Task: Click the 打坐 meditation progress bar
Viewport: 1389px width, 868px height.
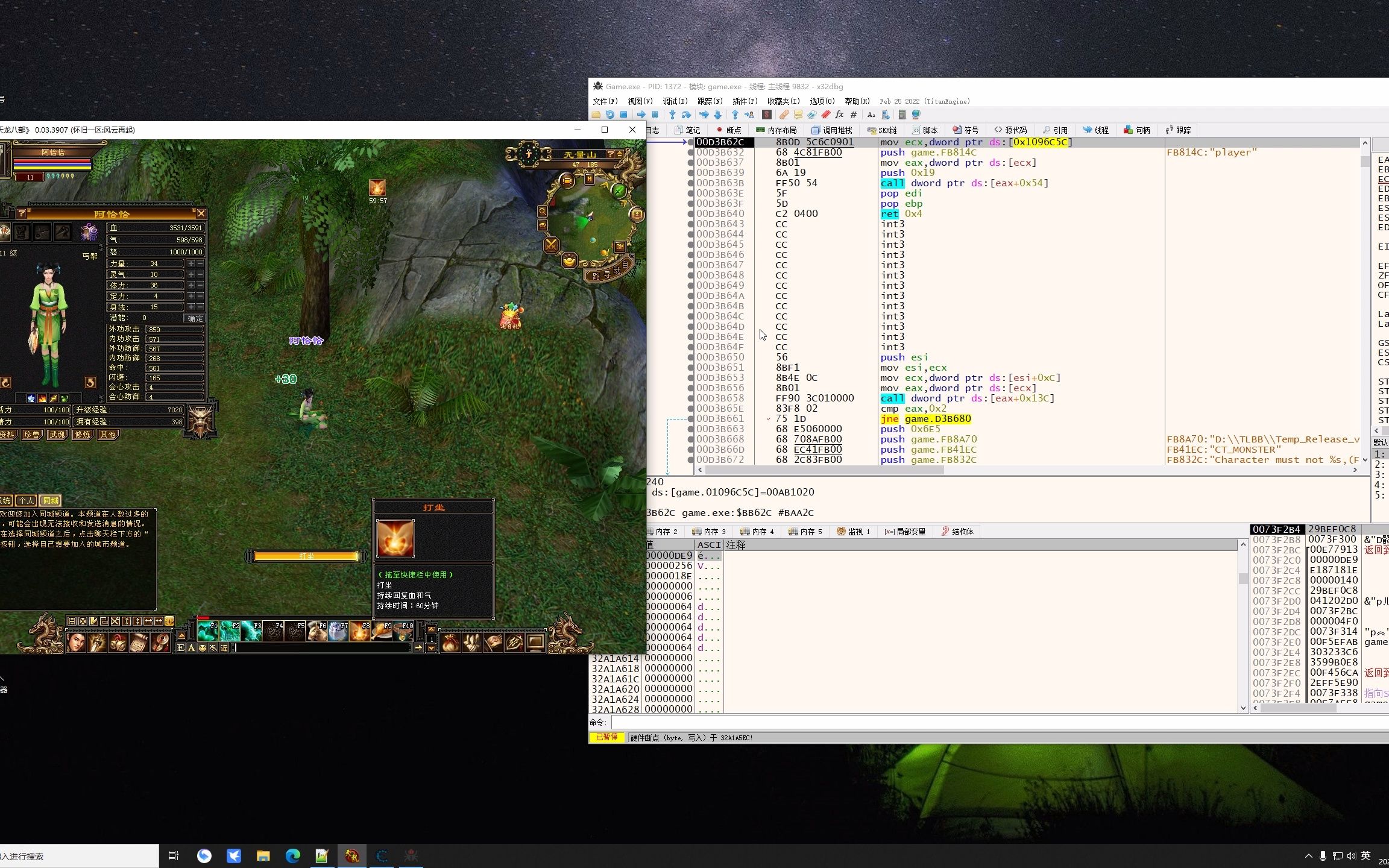Action: (306, 556)
